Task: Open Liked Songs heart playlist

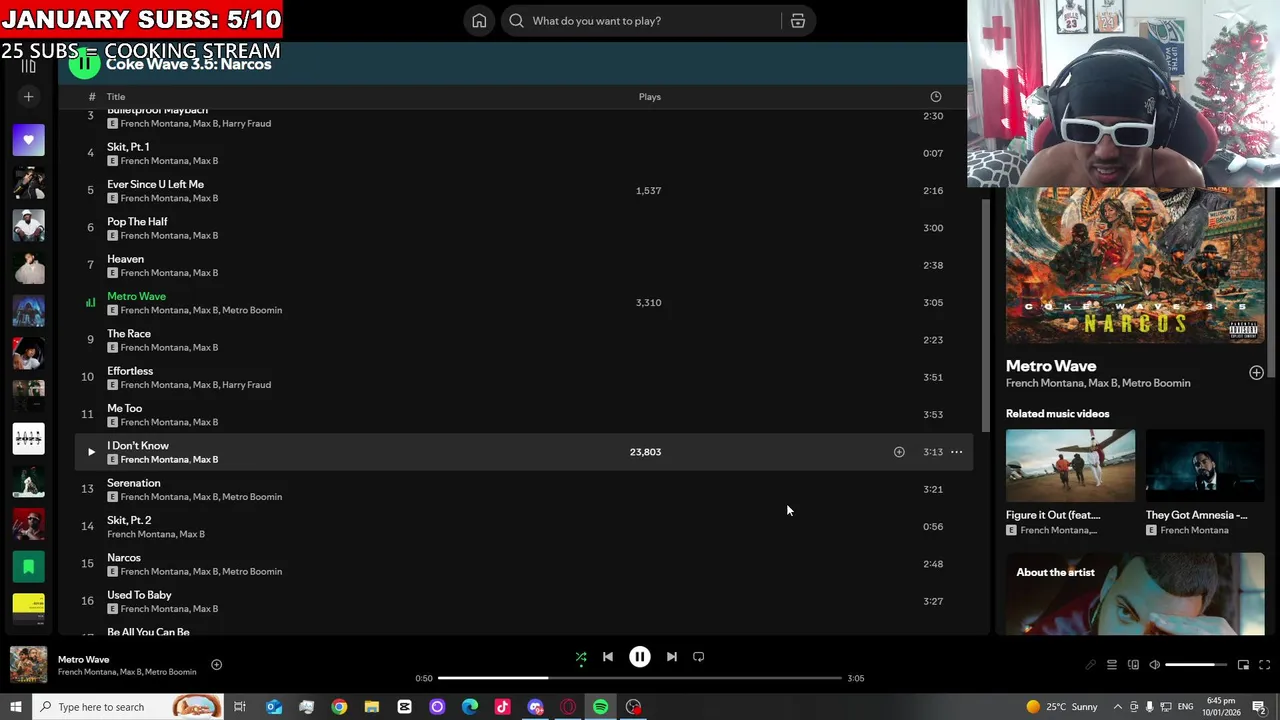Action: pyautogui.click(x=28, y=140)
